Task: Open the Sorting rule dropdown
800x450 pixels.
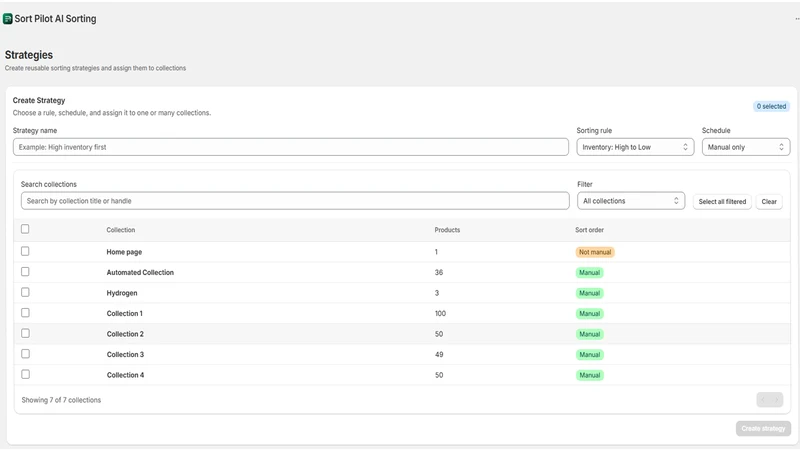Action: click(635, 147)
